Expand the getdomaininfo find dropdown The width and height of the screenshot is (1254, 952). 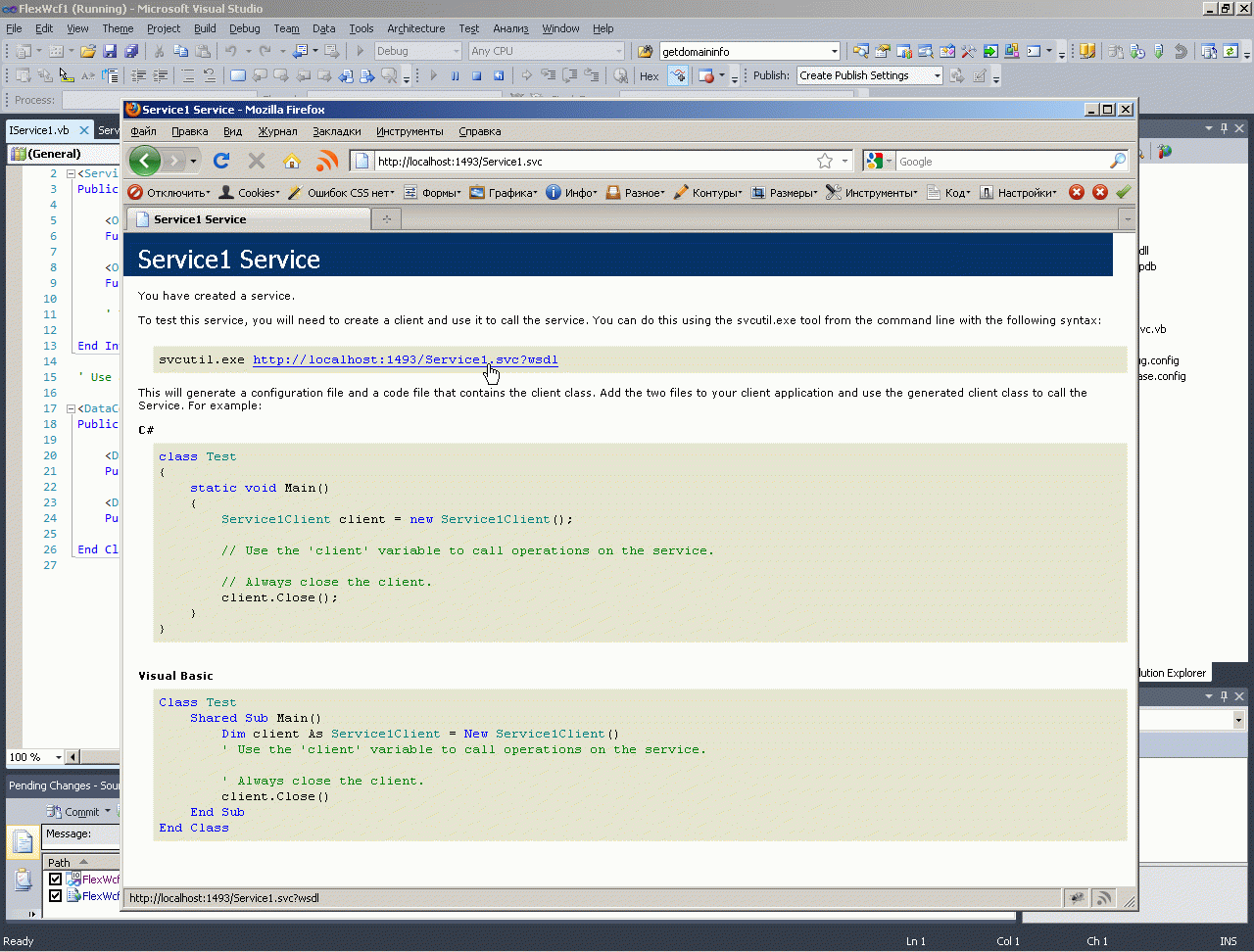coord(834,51)
